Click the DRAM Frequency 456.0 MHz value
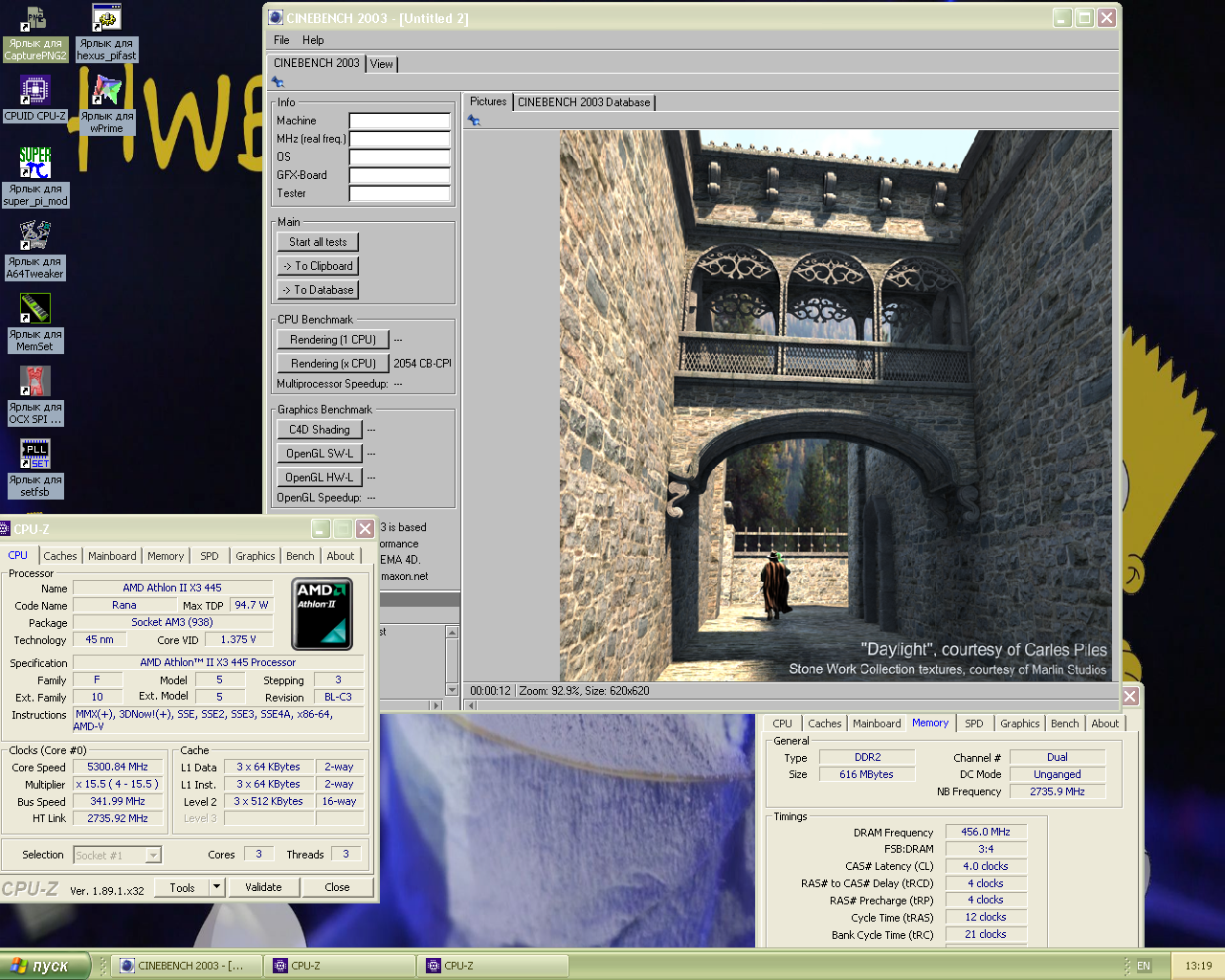This screenshot has width=1225, height=980. (x=986, y=833)
